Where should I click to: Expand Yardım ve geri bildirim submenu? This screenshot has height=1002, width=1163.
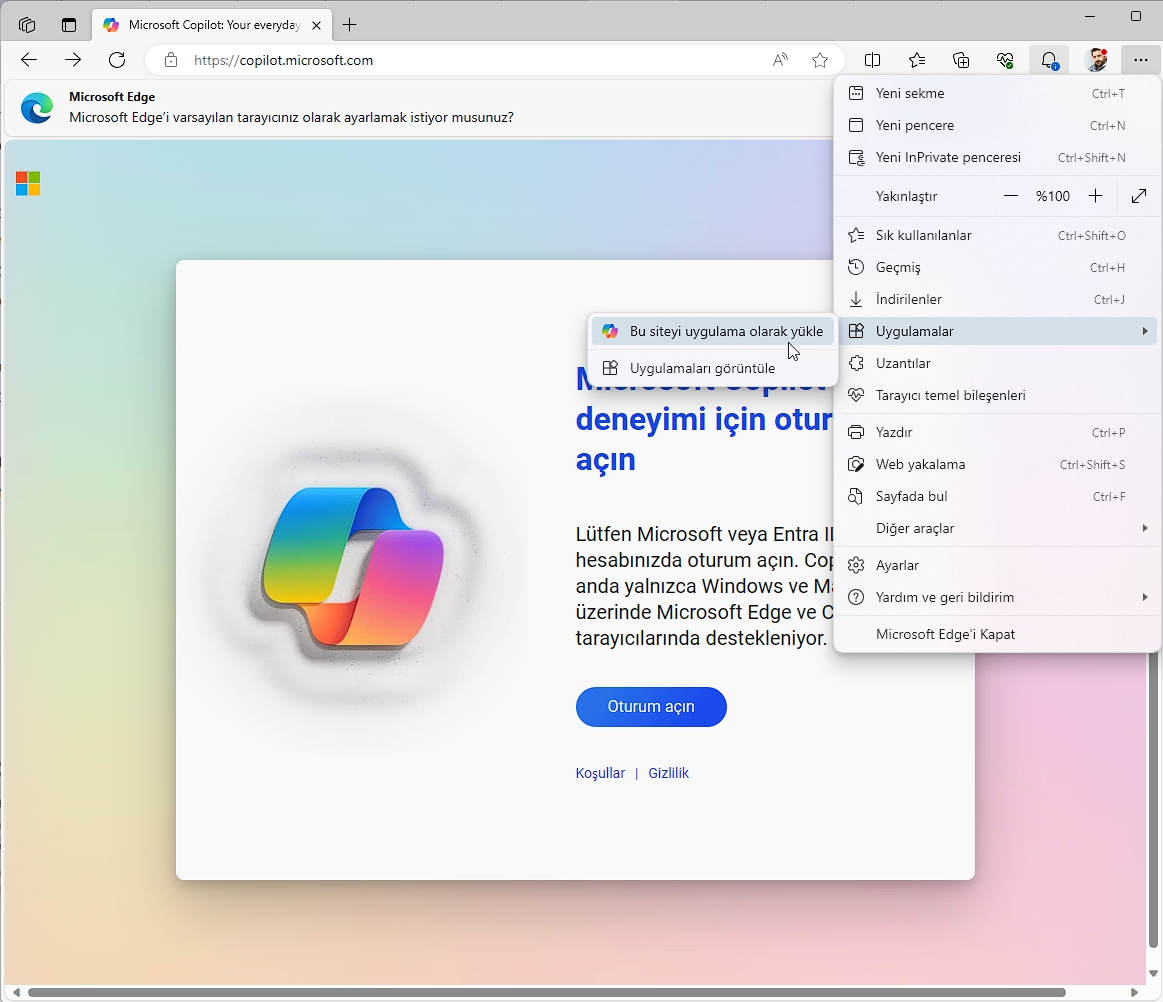[1146, 597]
